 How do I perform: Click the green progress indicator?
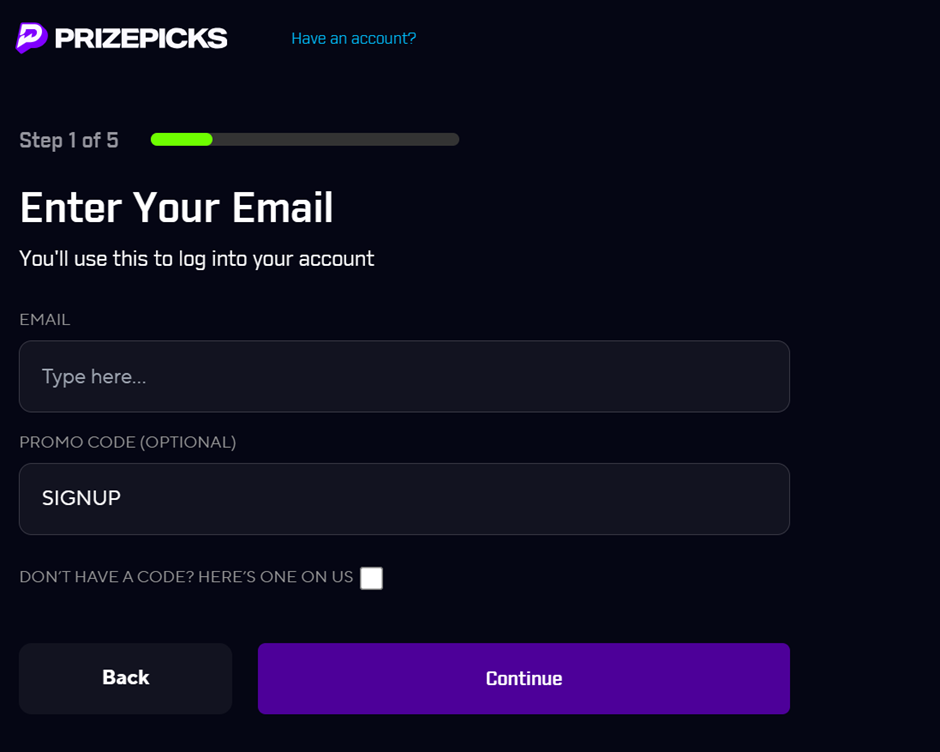pyautogui.click(x=180, y=139)
